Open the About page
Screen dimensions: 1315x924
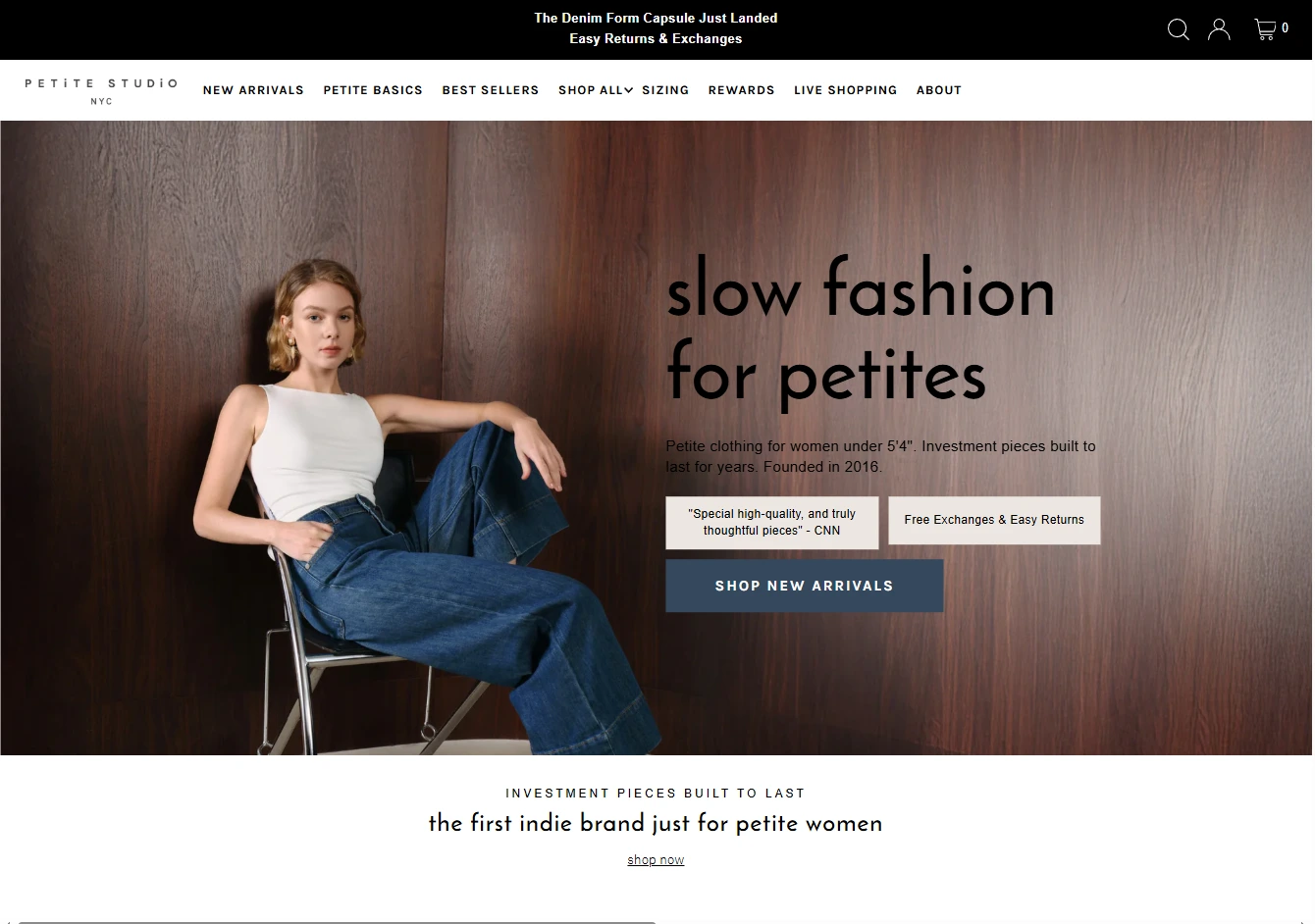[939, 90]
